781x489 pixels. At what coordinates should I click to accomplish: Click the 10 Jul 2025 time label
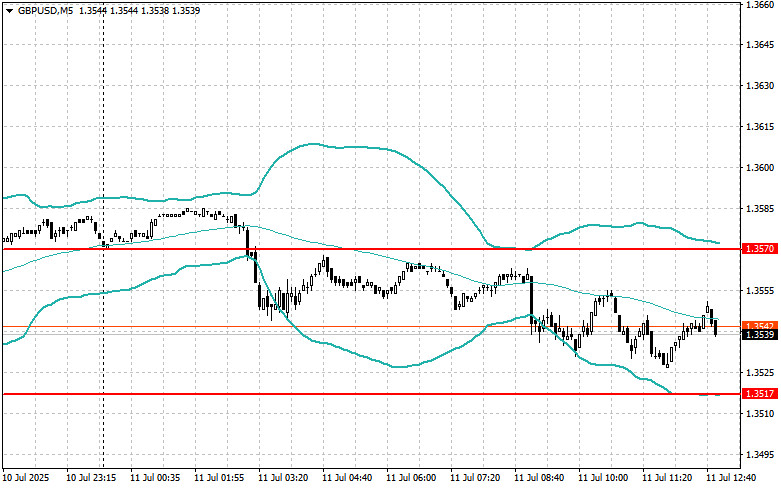(x=26, y=478)
